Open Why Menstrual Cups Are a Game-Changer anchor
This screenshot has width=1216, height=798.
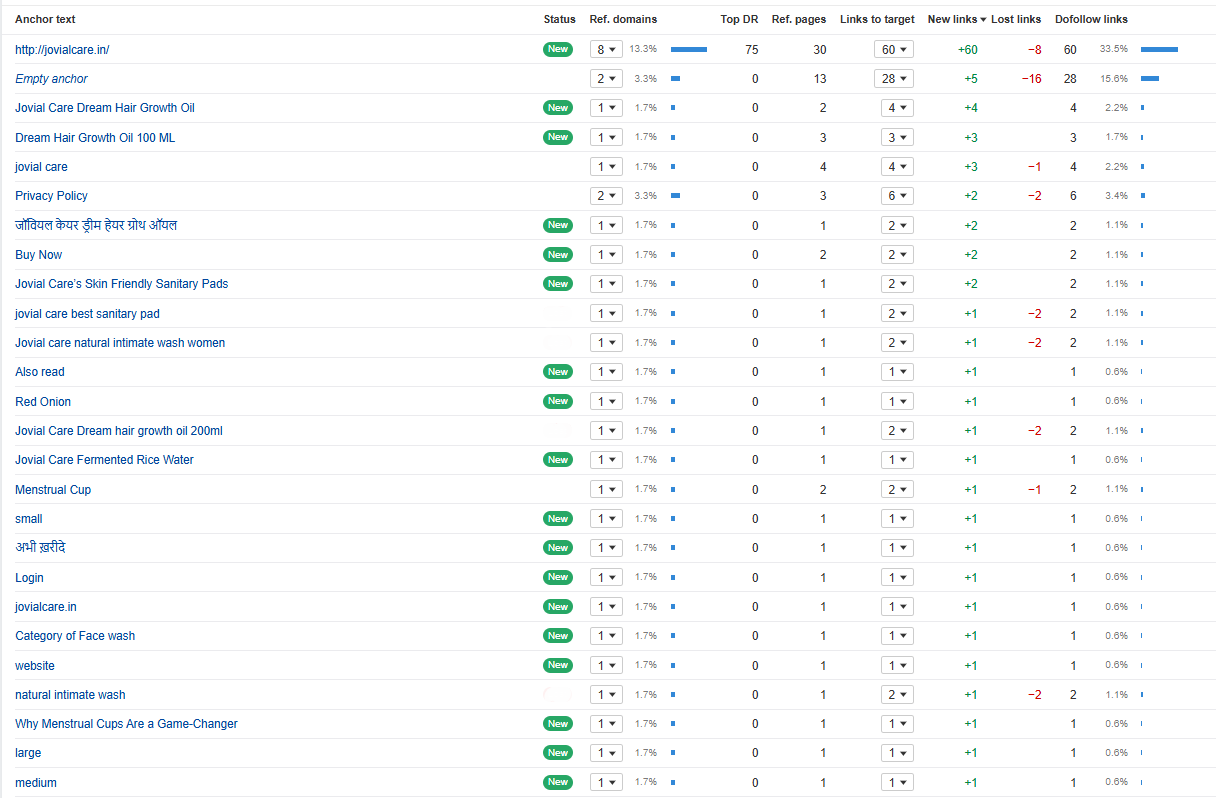pyautogui.click(x=126, y=724)
